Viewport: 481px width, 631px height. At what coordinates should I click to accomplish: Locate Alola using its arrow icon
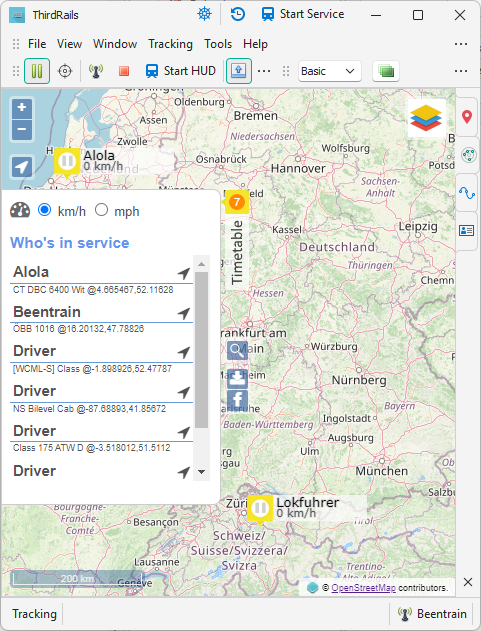pos(184,274)
